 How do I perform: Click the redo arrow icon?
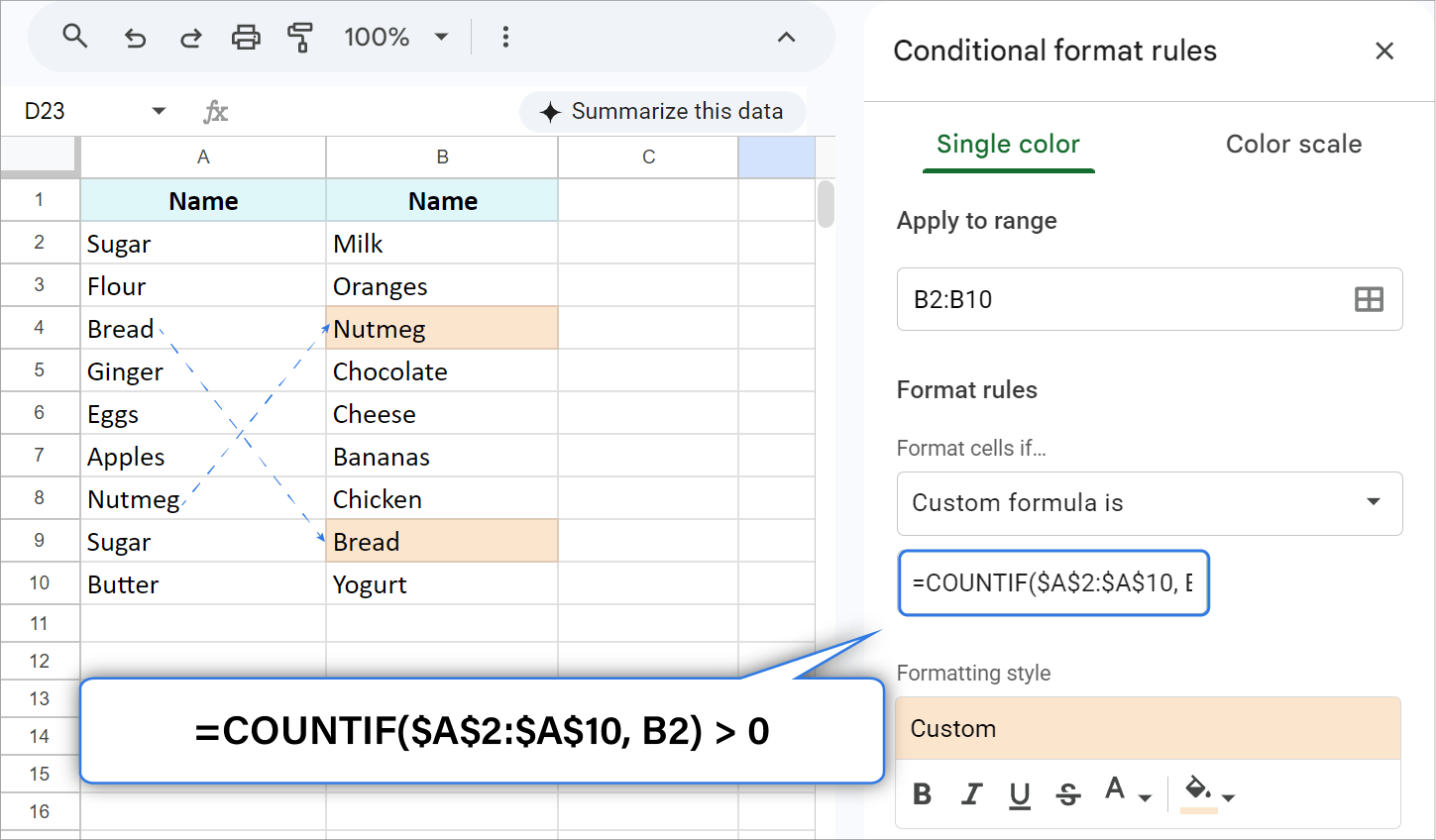[x=190, y=38]
